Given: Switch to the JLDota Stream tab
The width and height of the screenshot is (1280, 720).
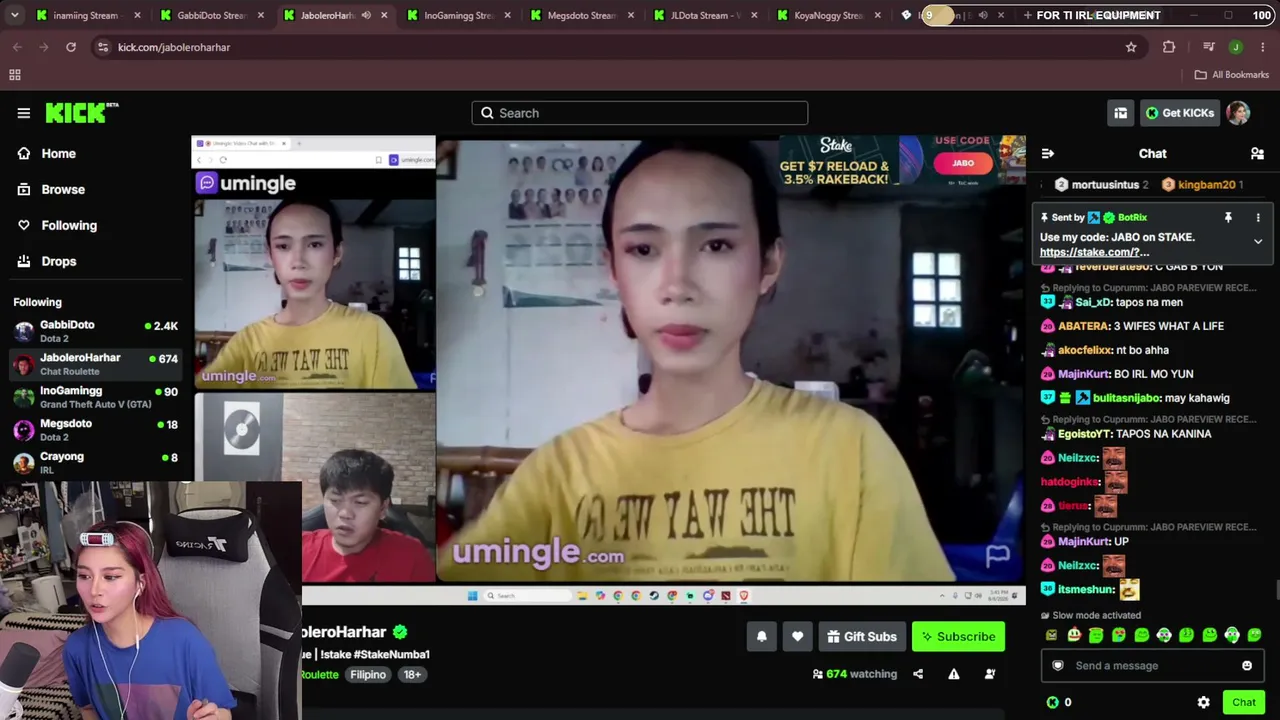Looking at the screenshot, I should 704,15.
